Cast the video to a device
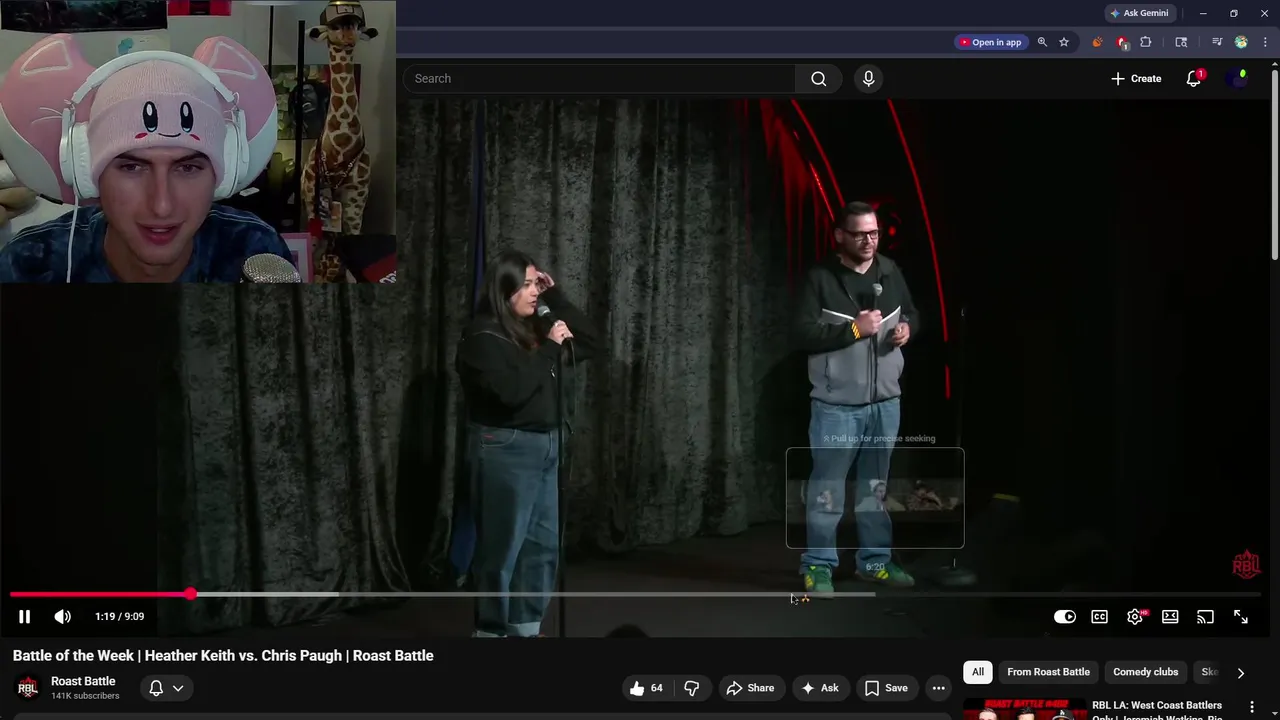Screen dimensions: 1280x720 click(x=1205, y=617)
